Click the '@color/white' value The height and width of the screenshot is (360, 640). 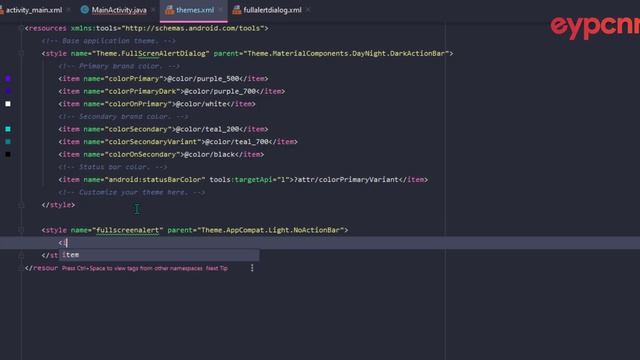tap(201, 104)
